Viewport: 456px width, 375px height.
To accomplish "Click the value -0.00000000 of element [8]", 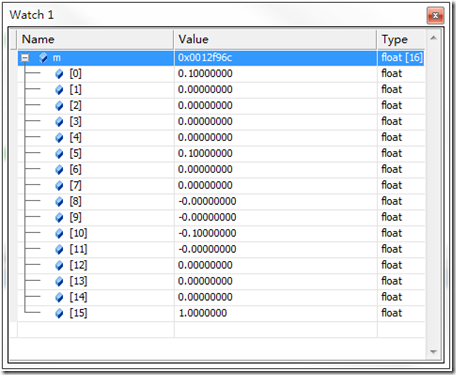I will pos(207,202).
